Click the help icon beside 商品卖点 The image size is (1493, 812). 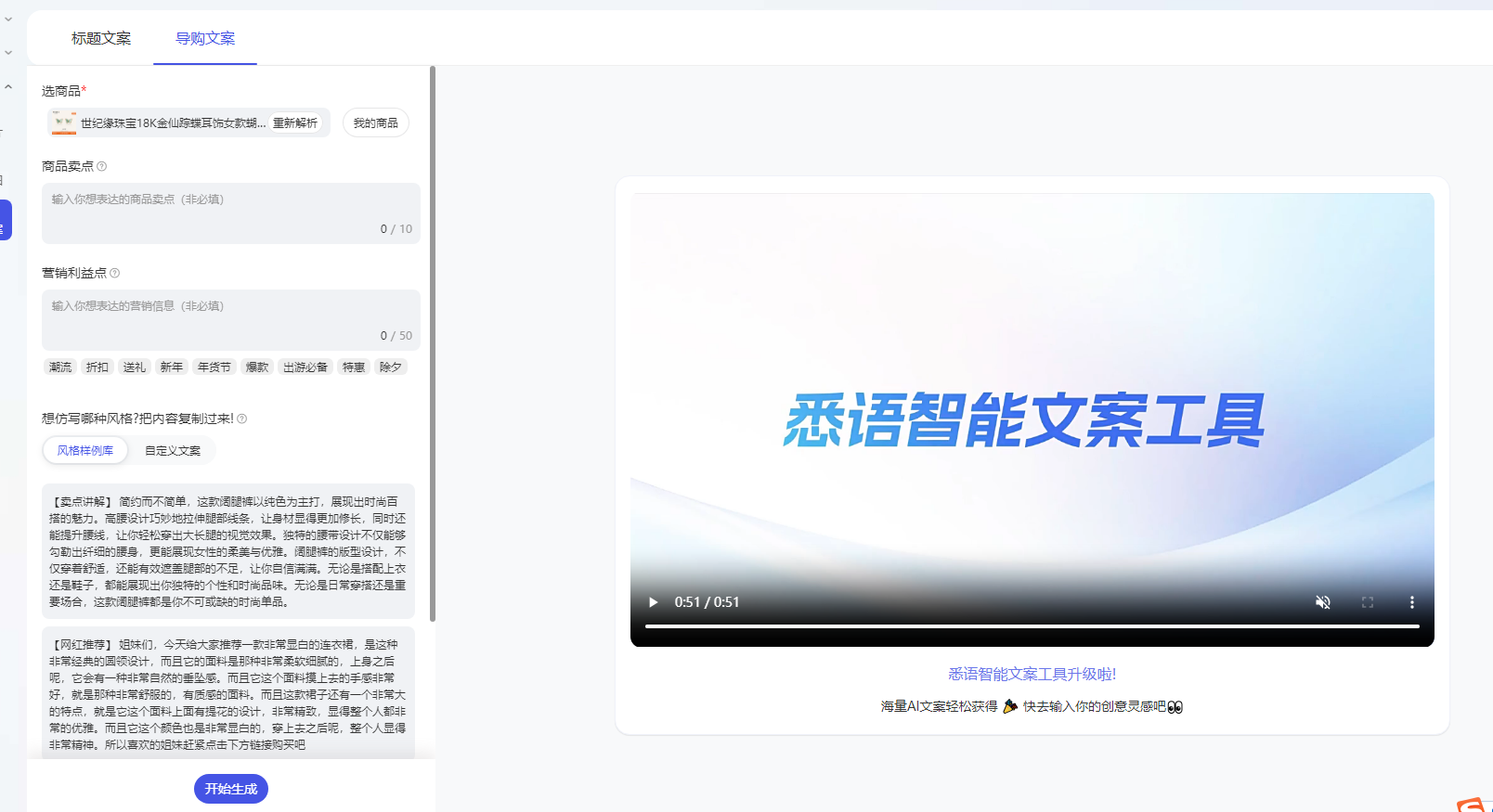[102, 166]
